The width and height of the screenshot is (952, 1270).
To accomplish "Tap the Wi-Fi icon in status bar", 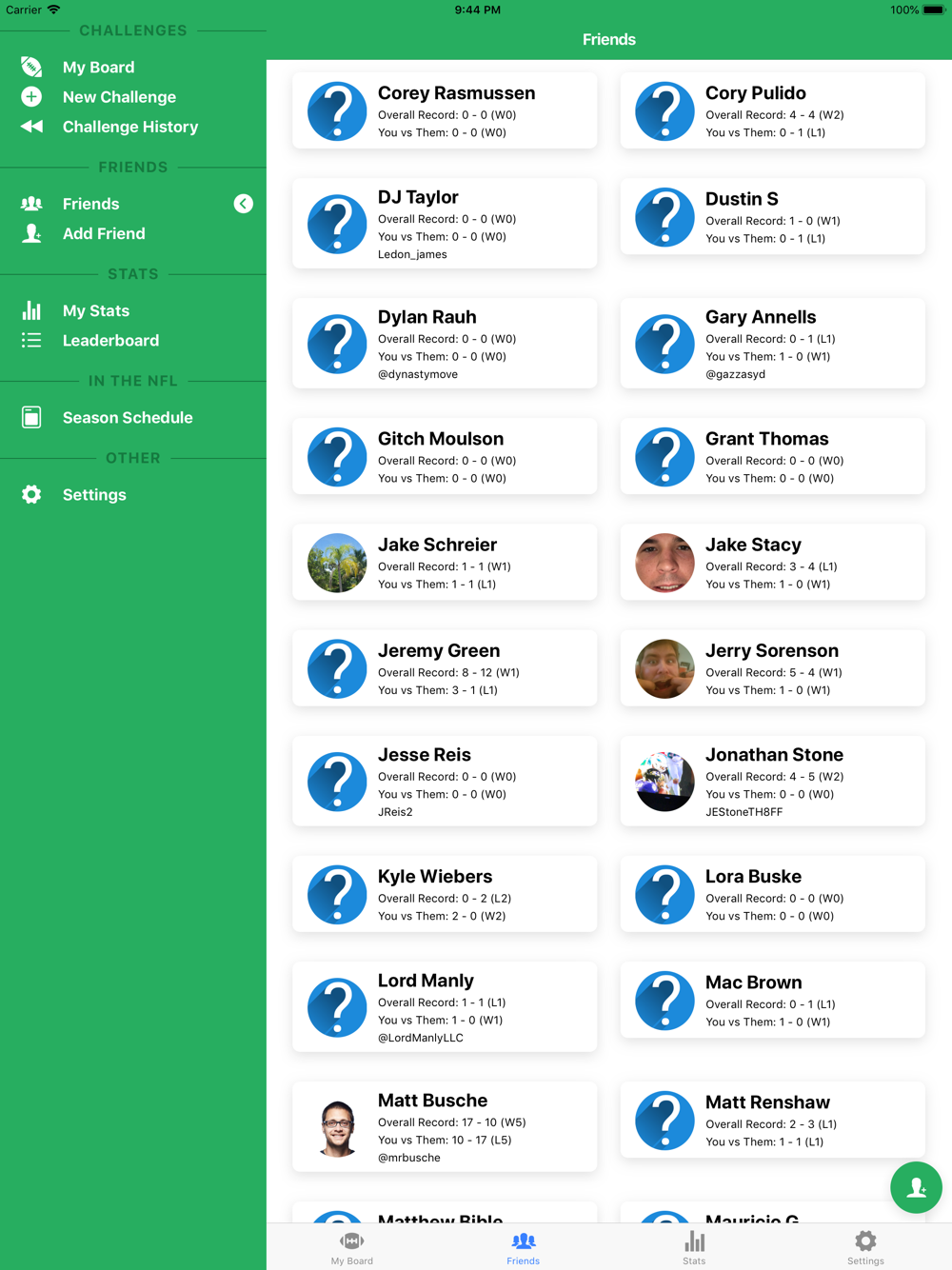I will (x=54, y=10).
